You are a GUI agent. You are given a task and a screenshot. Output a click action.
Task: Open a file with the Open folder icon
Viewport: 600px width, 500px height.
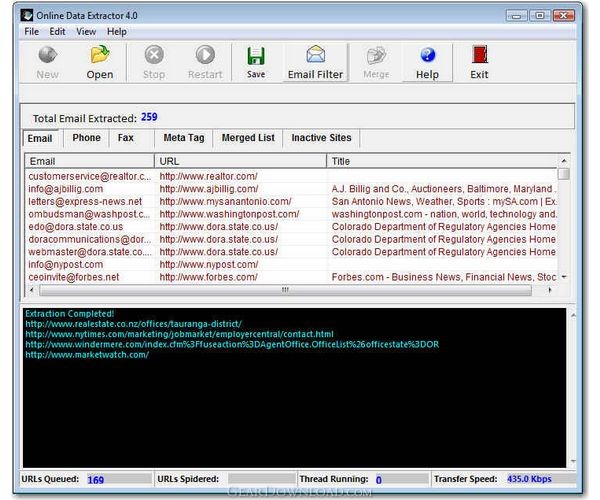pyautogui.click(x=100, y=54)
